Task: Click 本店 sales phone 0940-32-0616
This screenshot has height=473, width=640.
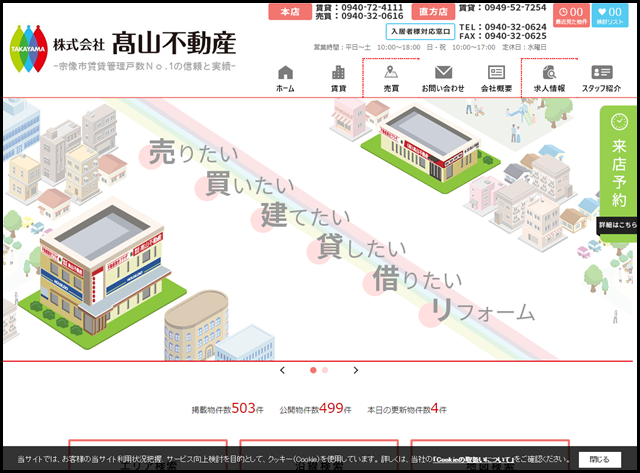Action: point(372,16)
